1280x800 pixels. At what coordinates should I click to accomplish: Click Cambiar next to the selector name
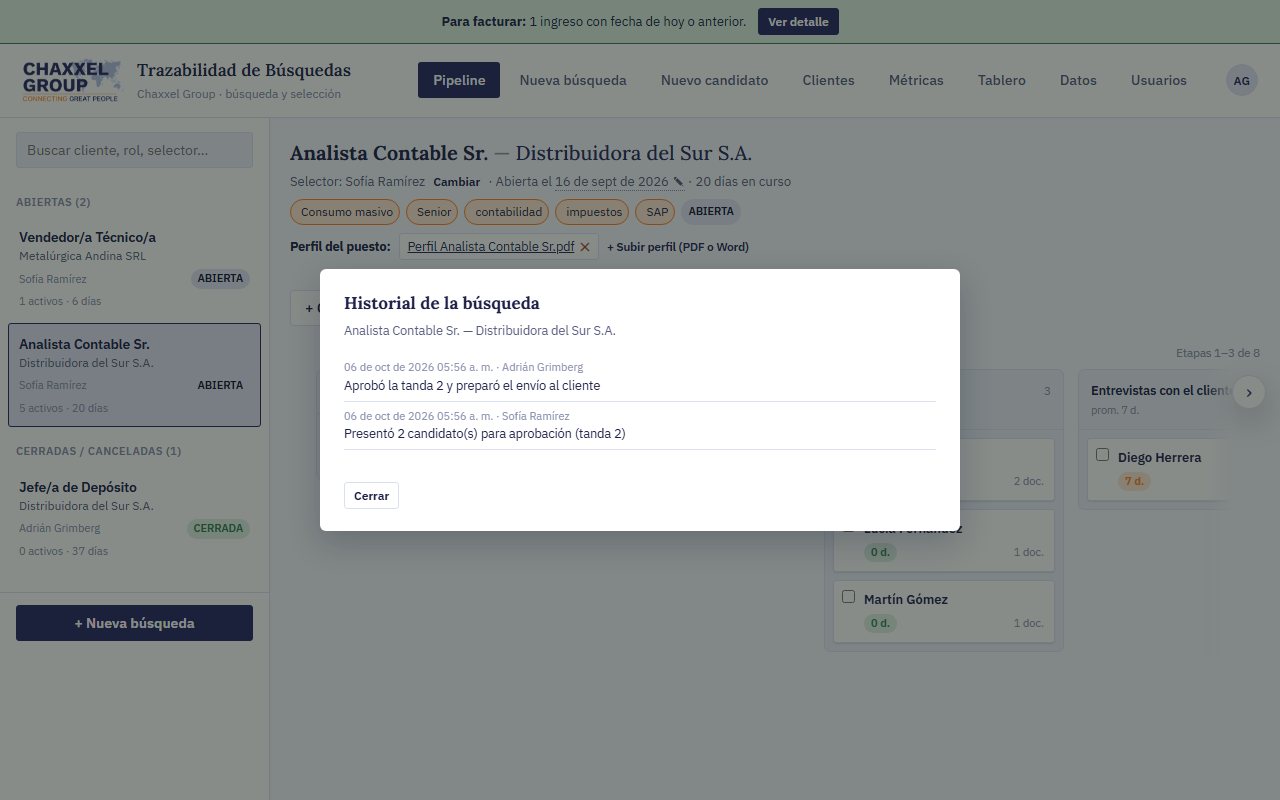pyautogui.click(x=456, y=182)
